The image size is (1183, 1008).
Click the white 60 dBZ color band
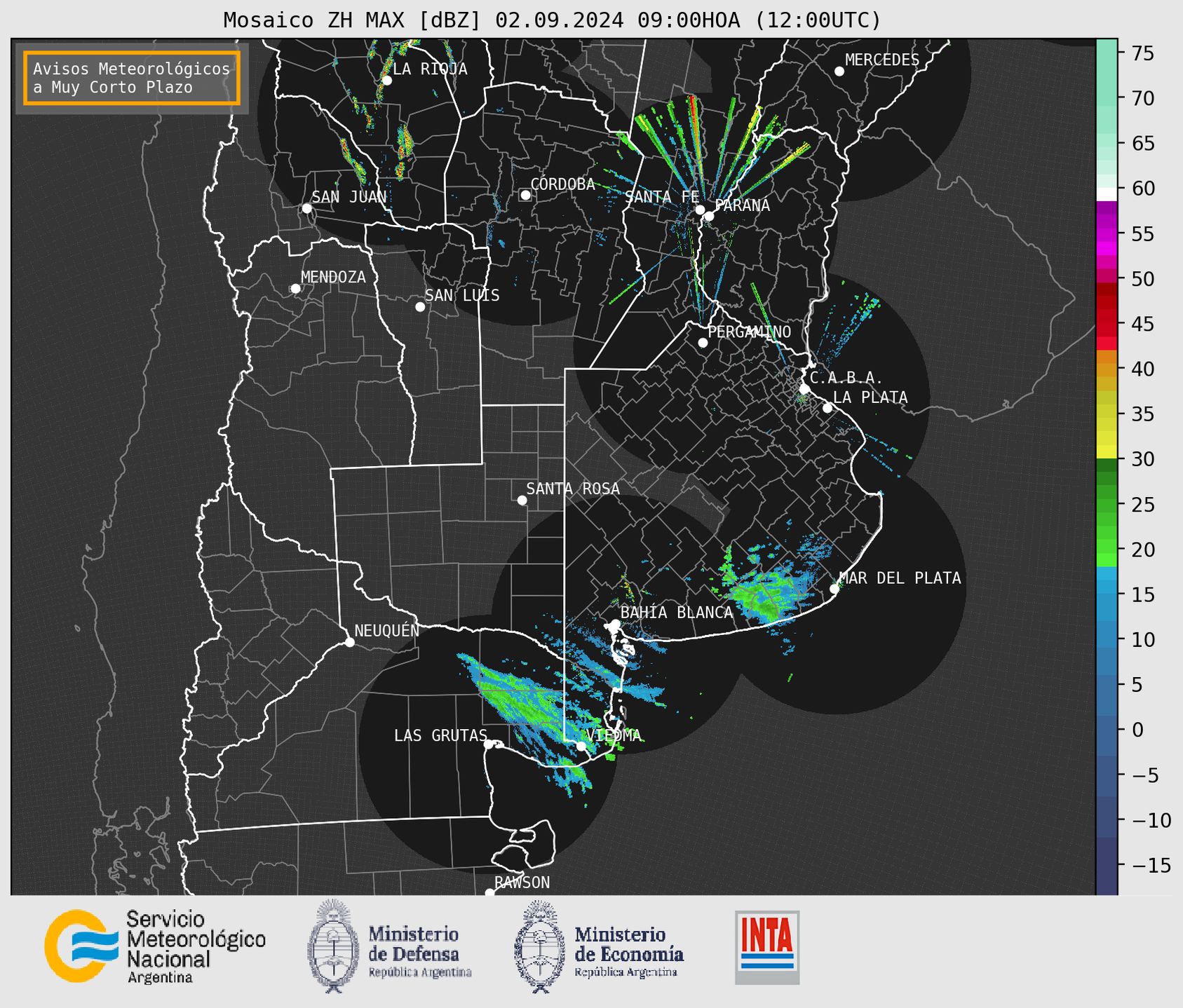pos(1107,193)
